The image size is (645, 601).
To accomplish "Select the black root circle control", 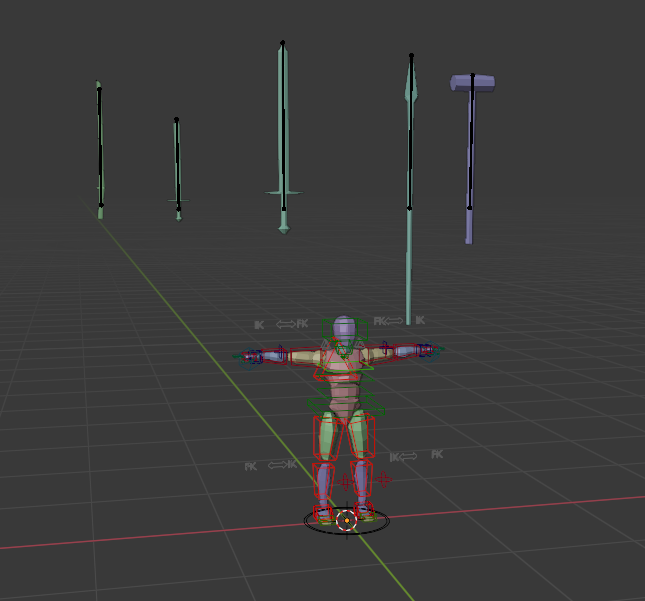I will (347, 522).
